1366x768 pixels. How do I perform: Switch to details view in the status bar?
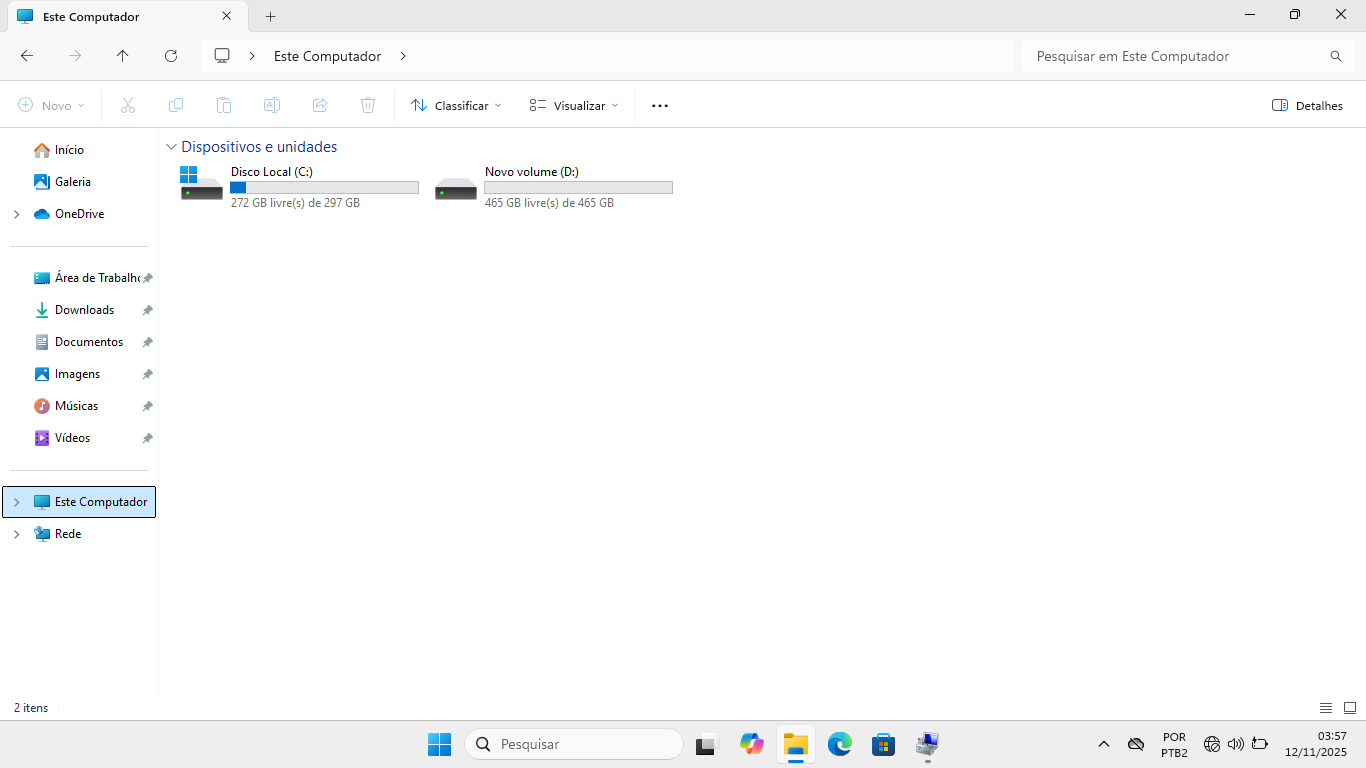[1325, 708]
